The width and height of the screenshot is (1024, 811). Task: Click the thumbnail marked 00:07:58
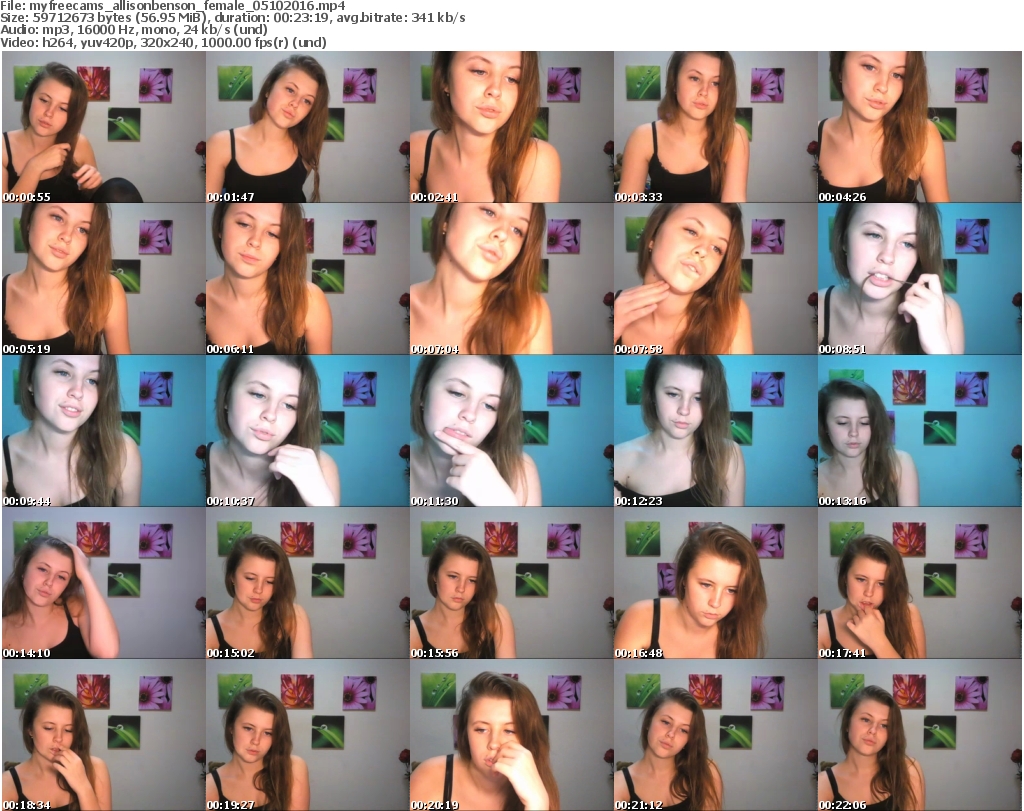(714, 279)
